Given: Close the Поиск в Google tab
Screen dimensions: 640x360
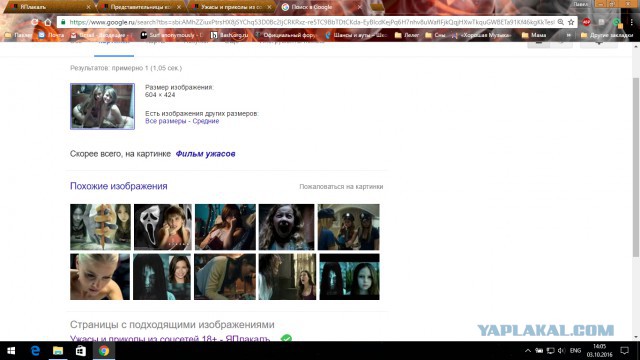Looking at the screenshot, I should (359, 7).
